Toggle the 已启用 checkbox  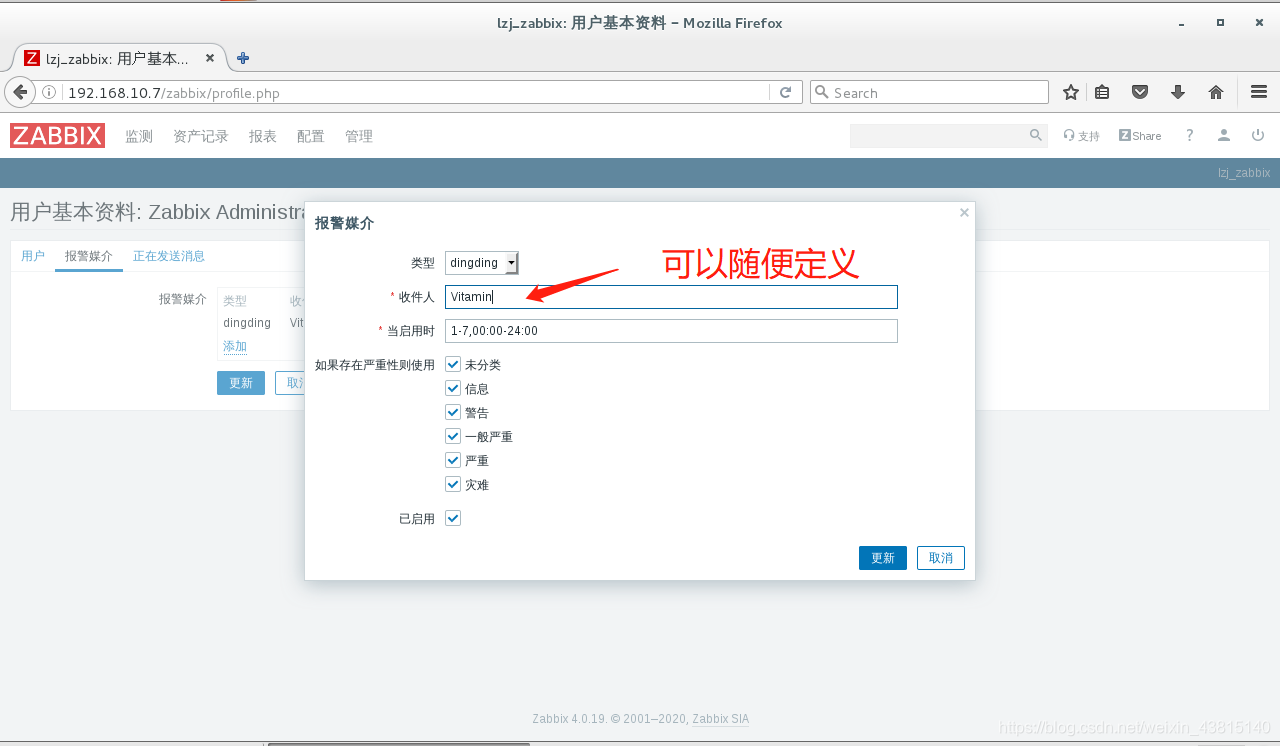tap(453, 518)
